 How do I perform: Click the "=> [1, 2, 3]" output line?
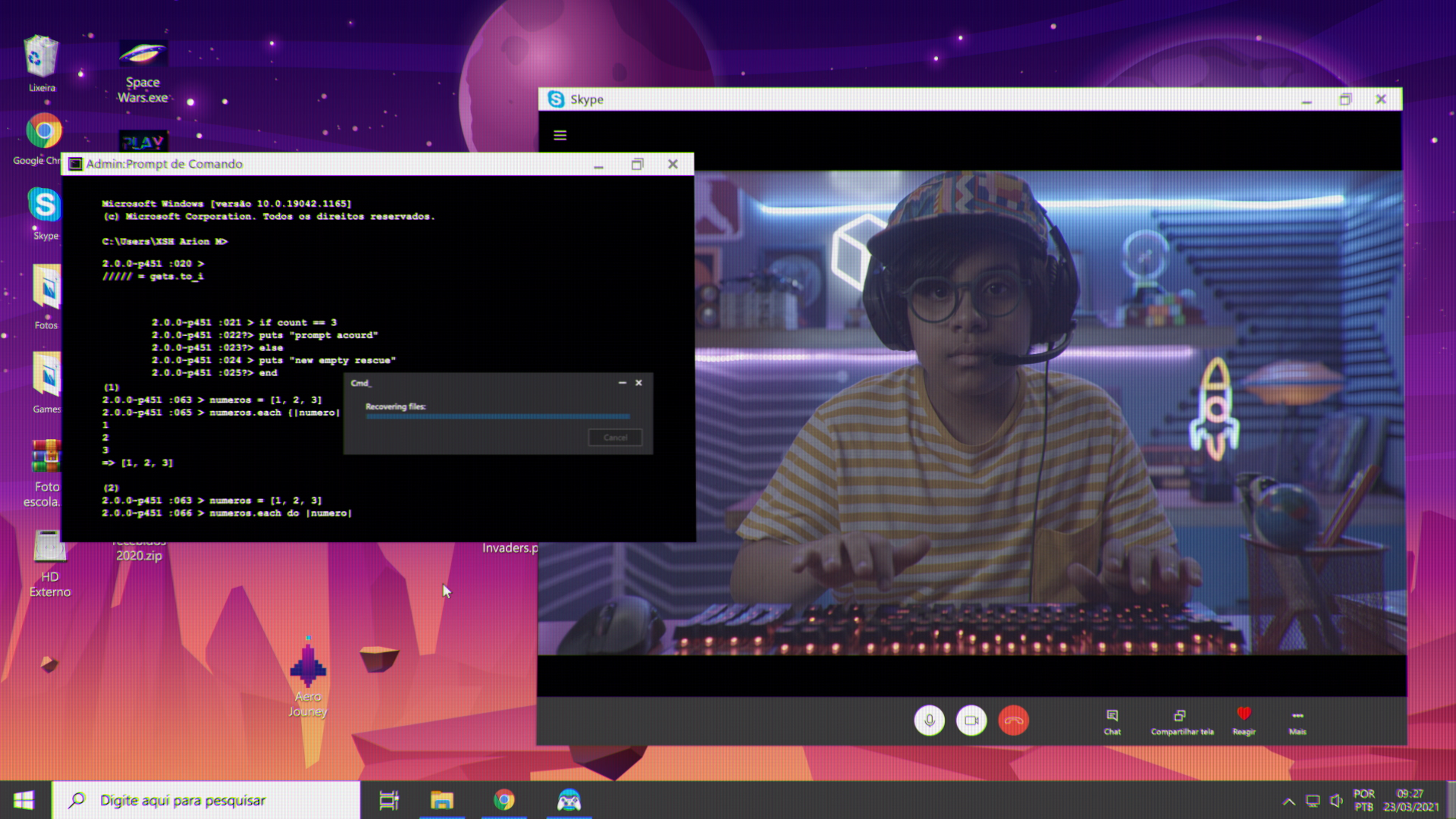[137, 463]
